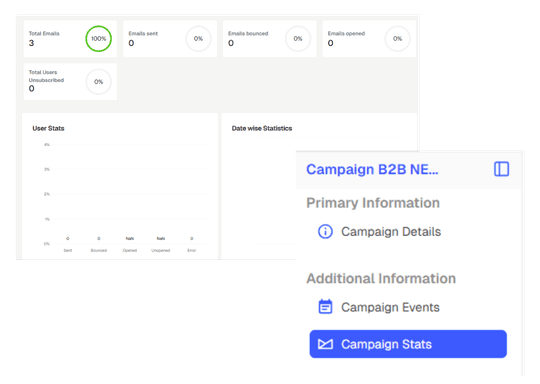Click the Campaign Details info icon
The height and width of the screenshot is (384, 540).
325,231
